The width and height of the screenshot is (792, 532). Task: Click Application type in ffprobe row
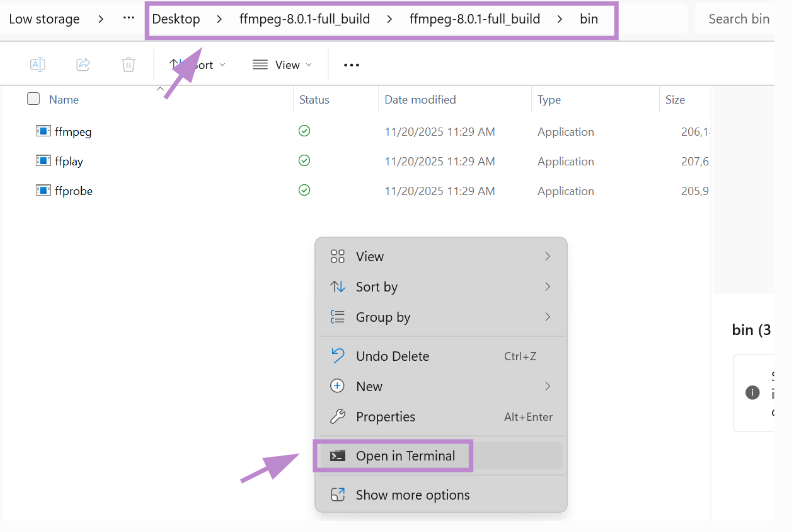click(566, 191)
